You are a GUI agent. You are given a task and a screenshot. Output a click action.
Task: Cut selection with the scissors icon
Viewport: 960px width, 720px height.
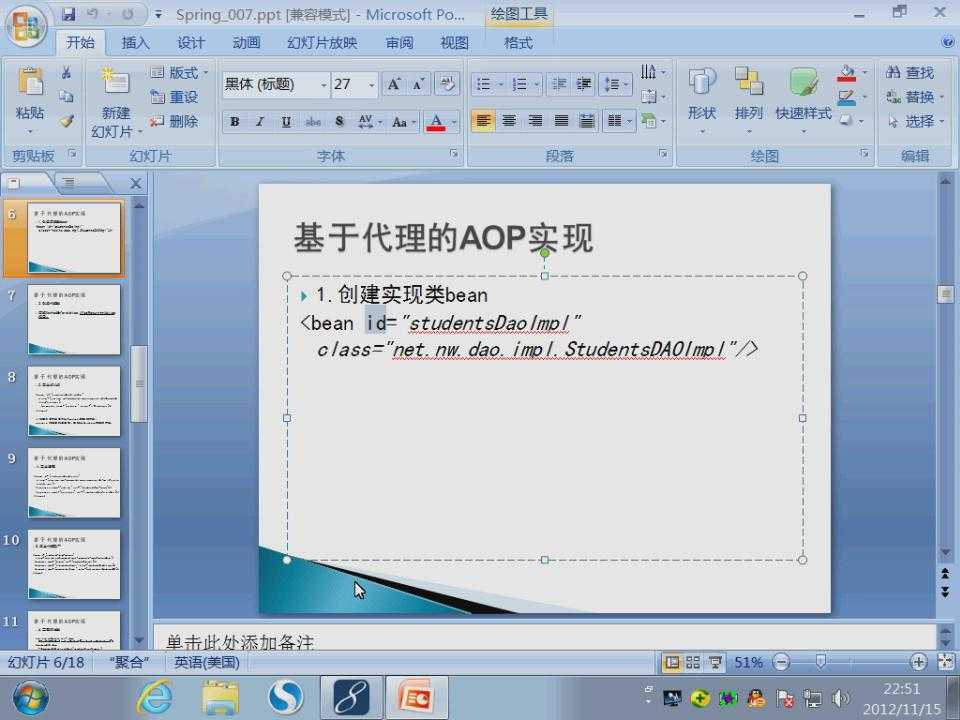[66, 73]
